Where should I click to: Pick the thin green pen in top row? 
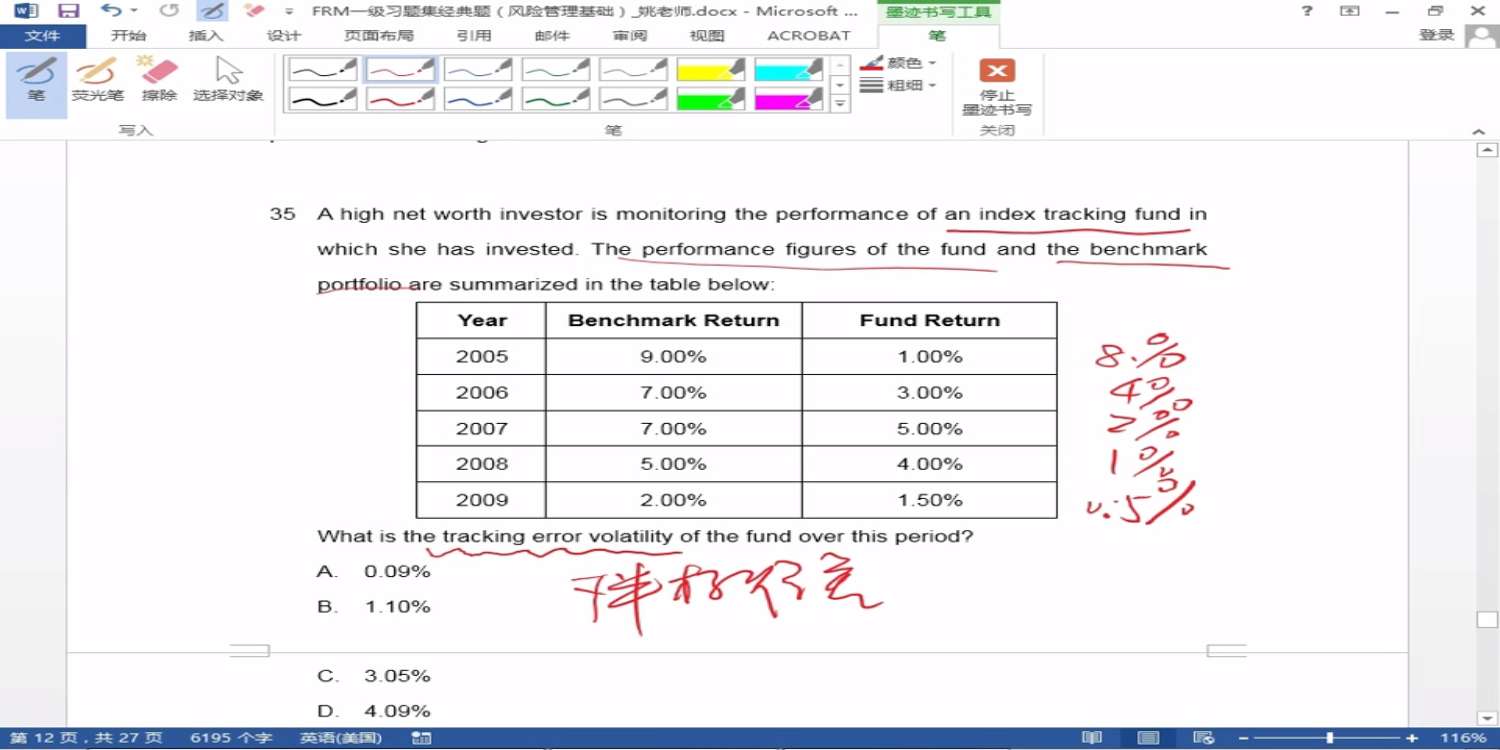coord(556,69)
